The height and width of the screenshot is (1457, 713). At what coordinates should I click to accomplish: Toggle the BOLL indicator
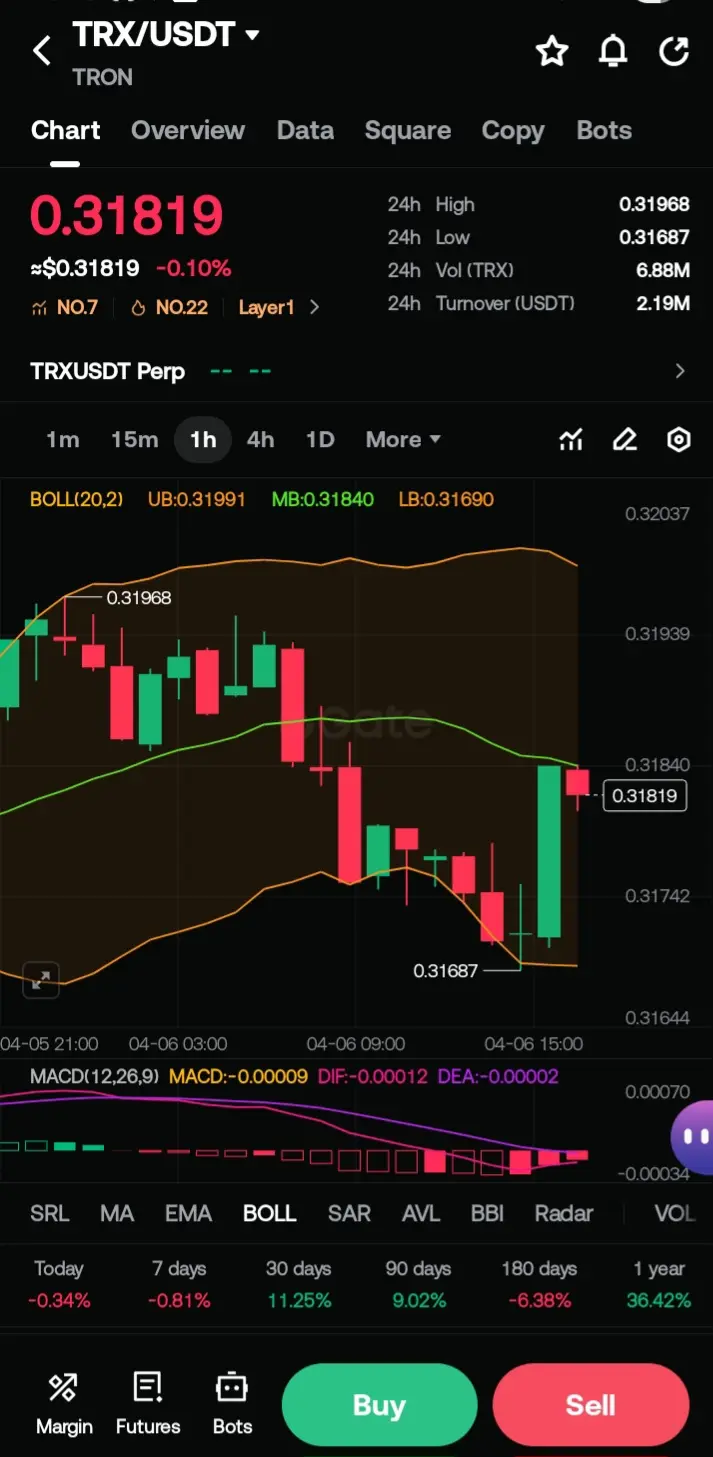point(270,1214)
